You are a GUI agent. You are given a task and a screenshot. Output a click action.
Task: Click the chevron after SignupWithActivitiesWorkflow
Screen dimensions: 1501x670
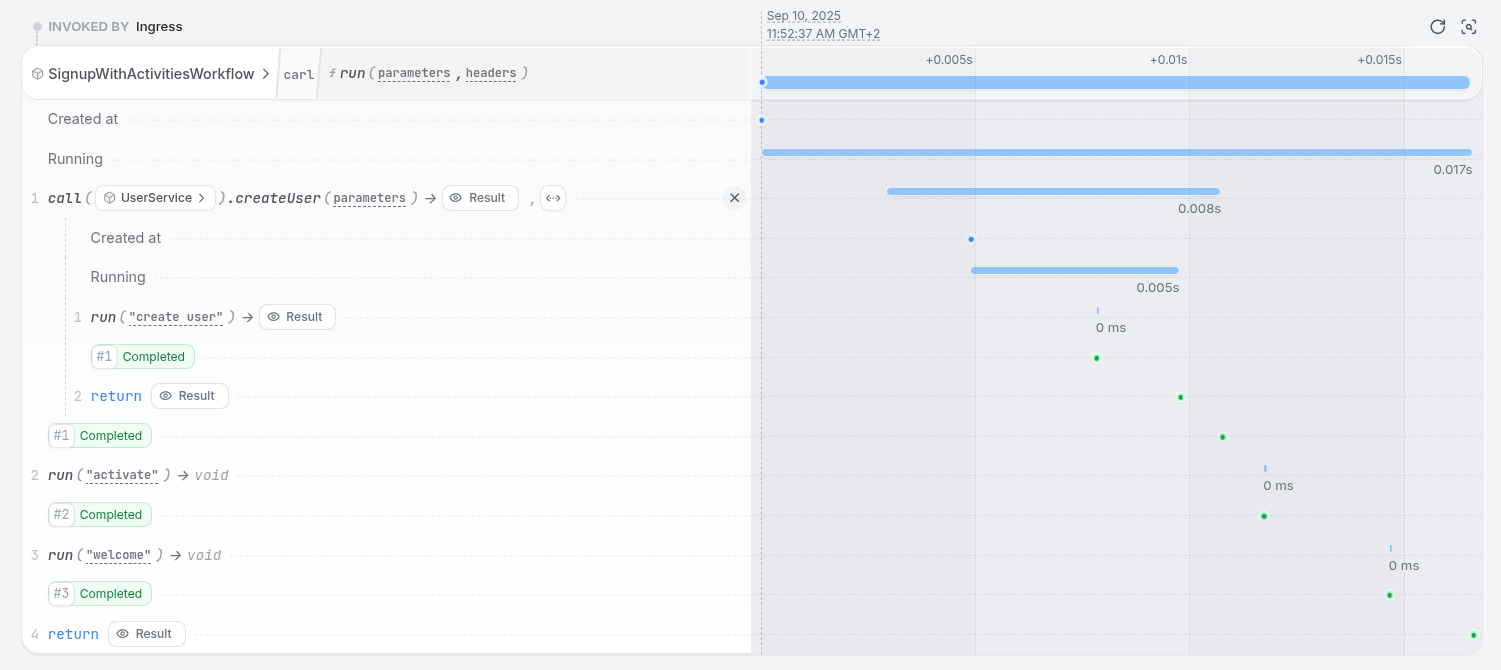pyautogui.click(x=265, y=73)
